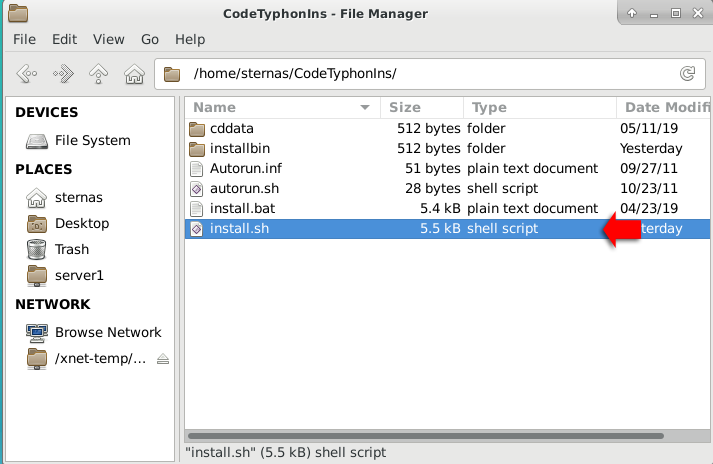Image resolution: width=713 pixels, height=464 pixels.
Task: Select the autorun.sh file name
Action: [244, 189]
